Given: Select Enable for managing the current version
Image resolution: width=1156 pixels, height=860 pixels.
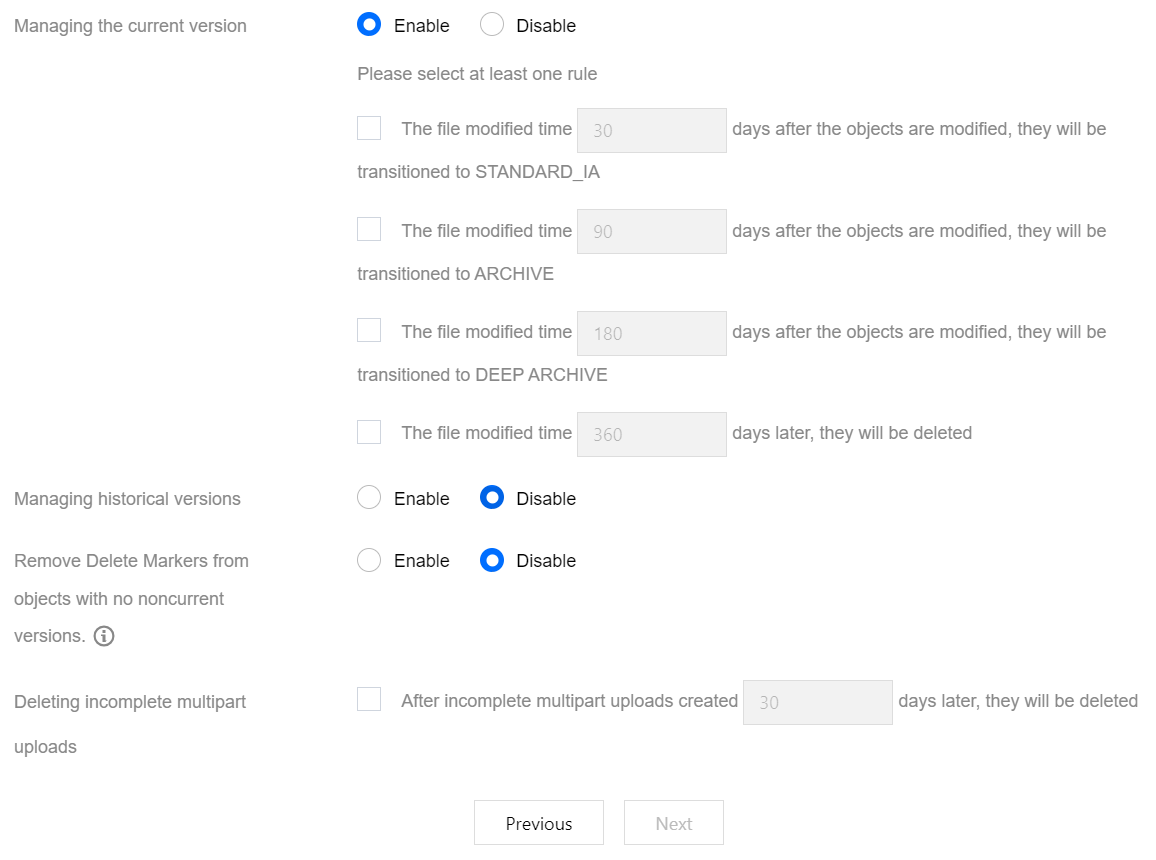Looking at the screenshot, I should 369,25.
